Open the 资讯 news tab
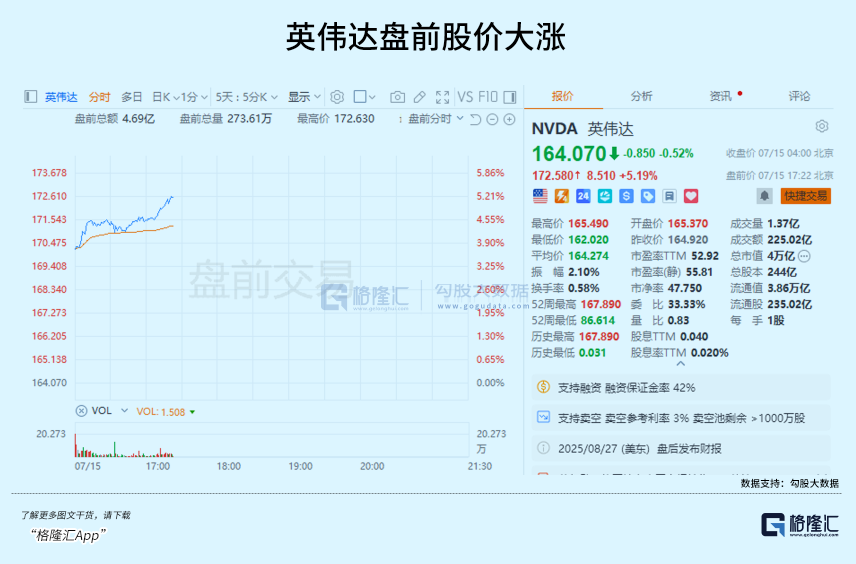 tap(721, 96)
